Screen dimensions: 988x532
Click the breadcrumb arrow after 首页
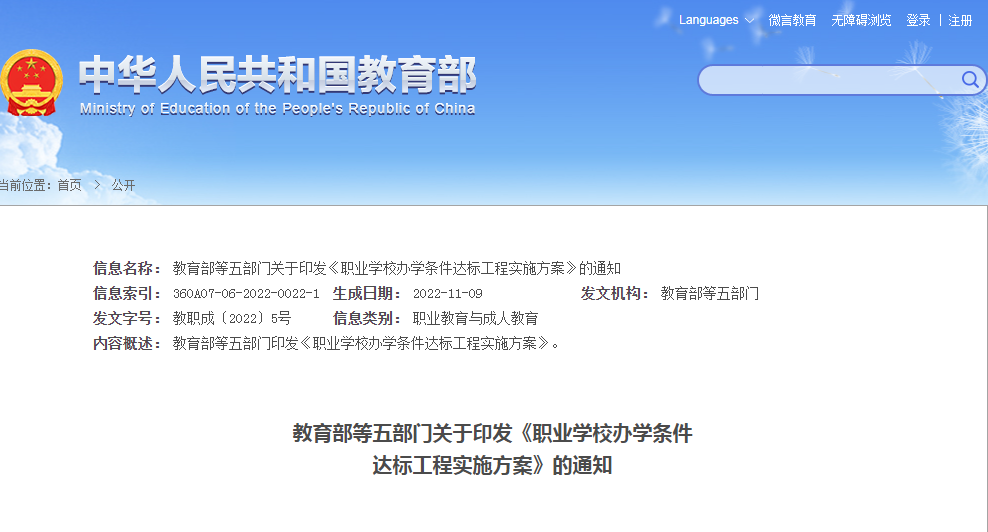[97, 185]
